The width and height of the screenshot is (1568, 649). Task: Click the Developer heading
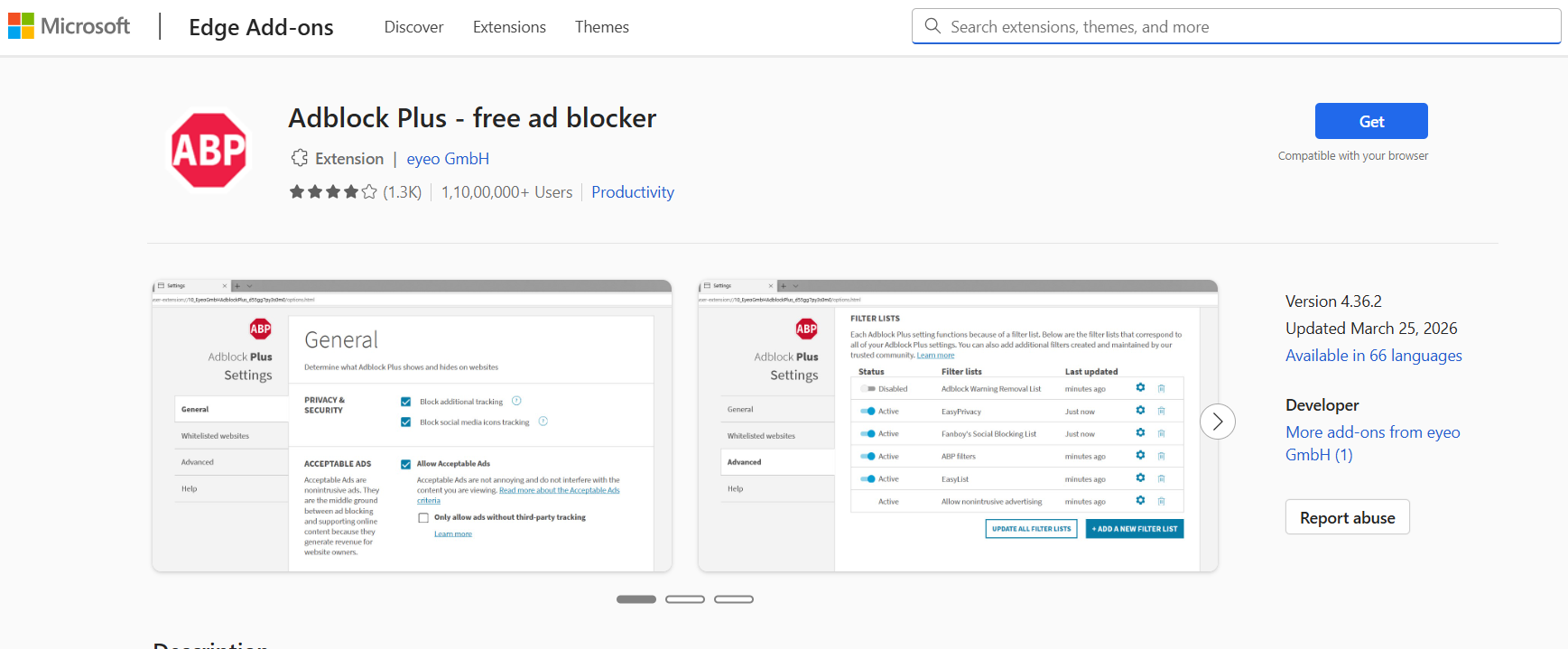[x=1322, y=405]
